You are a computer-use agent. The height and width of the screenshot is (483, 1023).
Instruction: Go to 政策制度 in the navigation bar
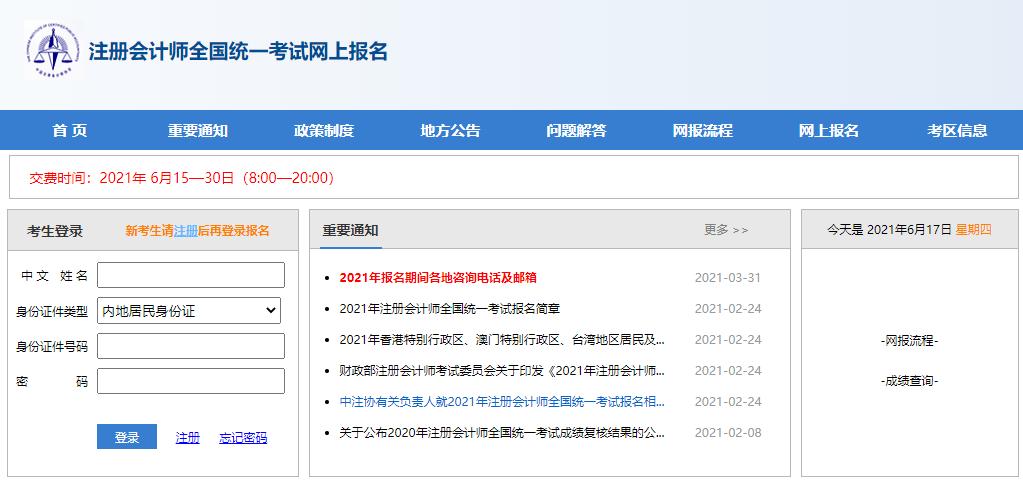(x=323, y=130)
